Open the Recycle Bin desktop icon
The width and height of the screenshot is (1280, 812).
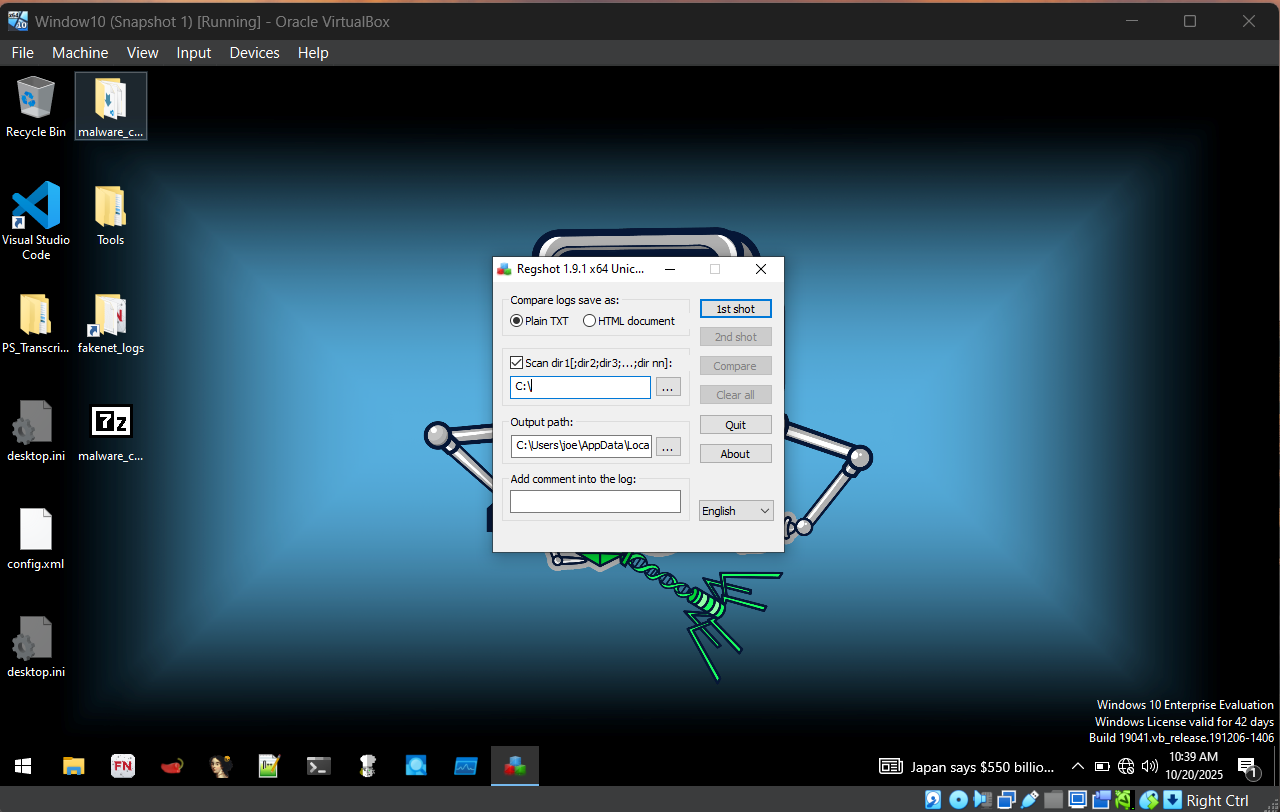pos(36,106)
